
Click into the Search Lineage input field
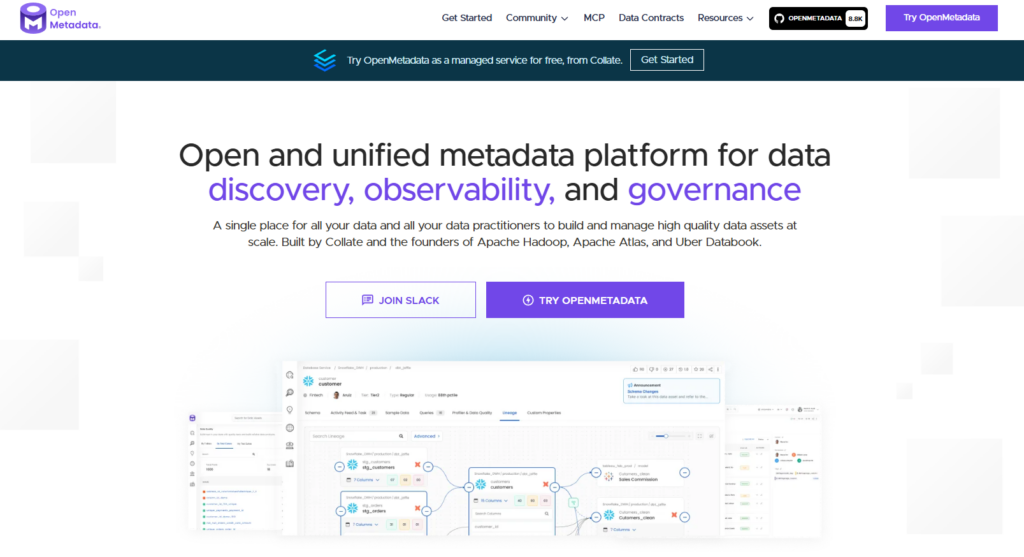[x=350, y=436]
